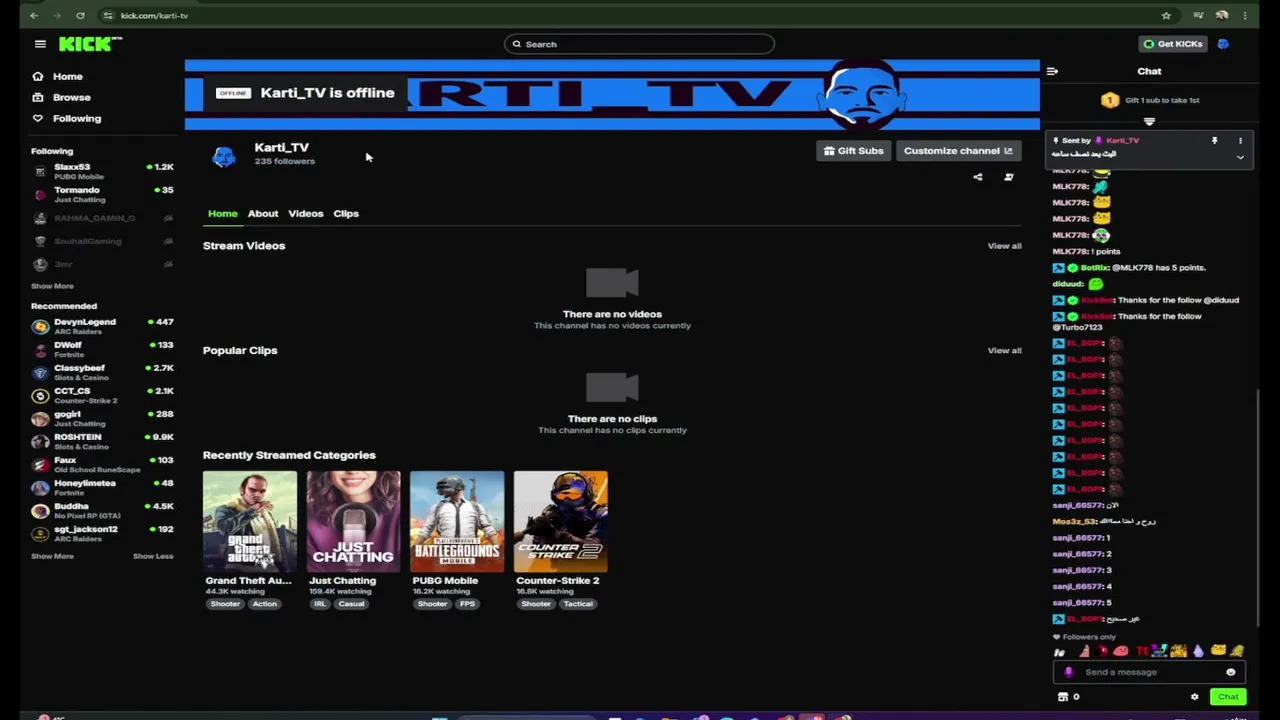The width and height of the screenshot is (1280, 720).
Task: Open the user profile avatar menu
Action: coord(1223,44)
